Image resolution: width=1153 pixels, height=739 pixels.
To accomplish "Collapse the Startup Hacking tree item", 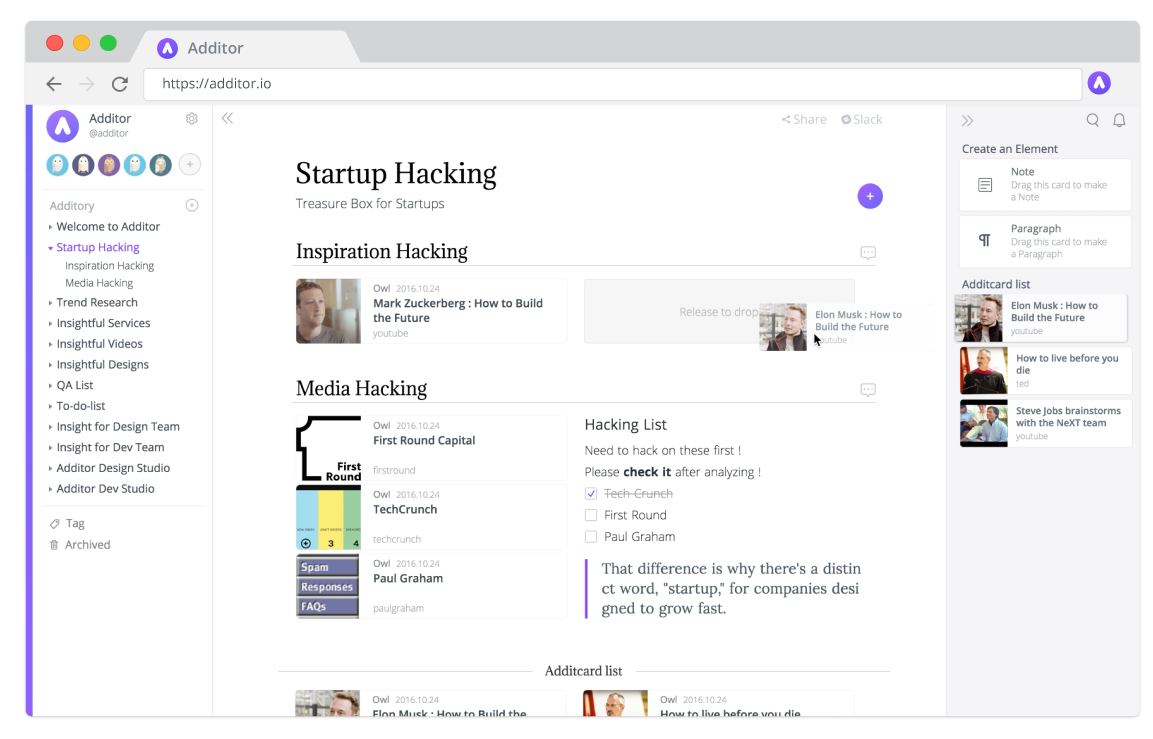I will [50, 247].
